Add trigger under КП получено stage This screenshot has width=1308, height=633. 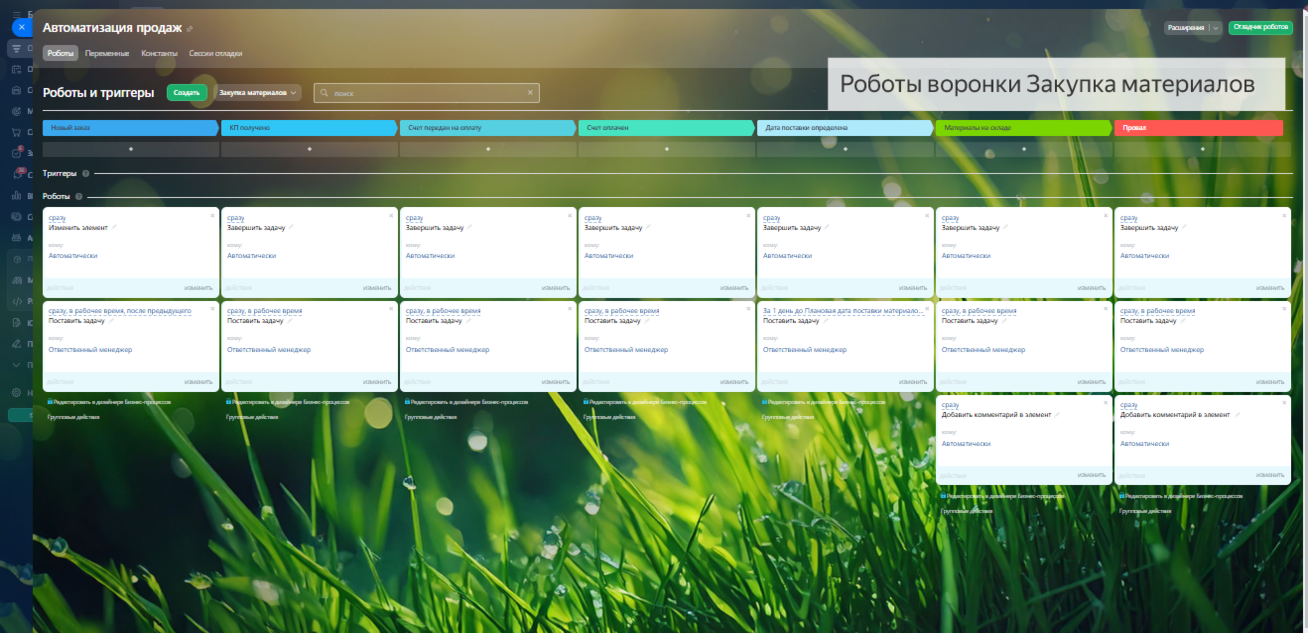309,149
